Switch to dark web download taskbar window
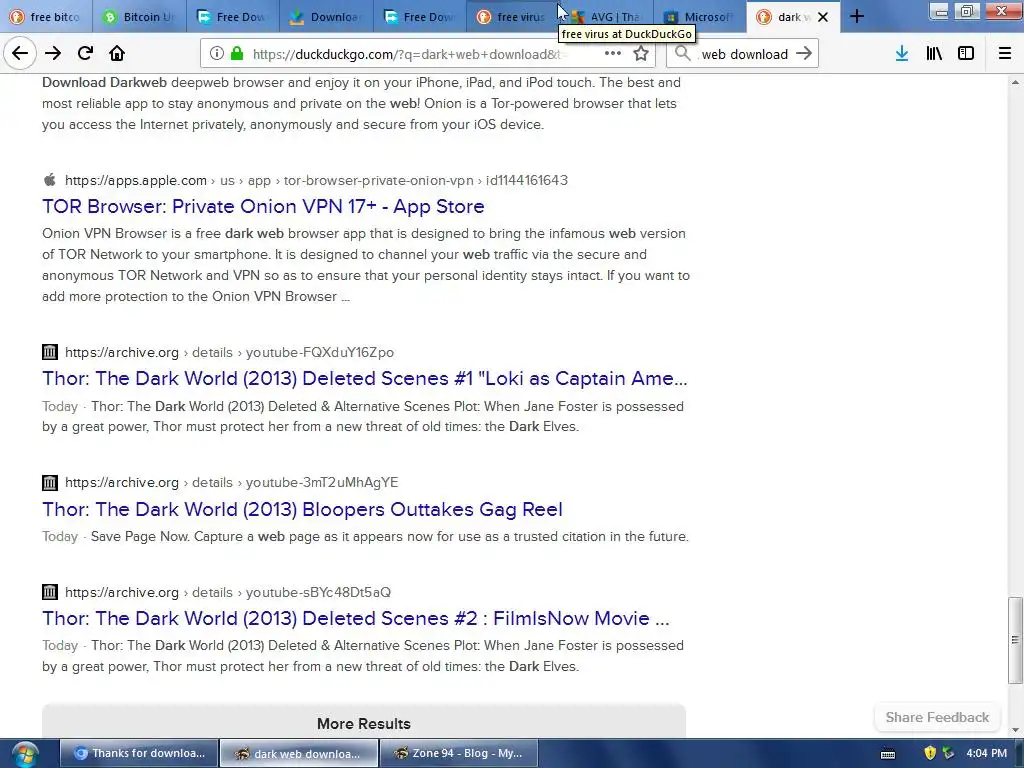Image resolution: width=1024 pixels, height=768 pixels. [298, 753]
